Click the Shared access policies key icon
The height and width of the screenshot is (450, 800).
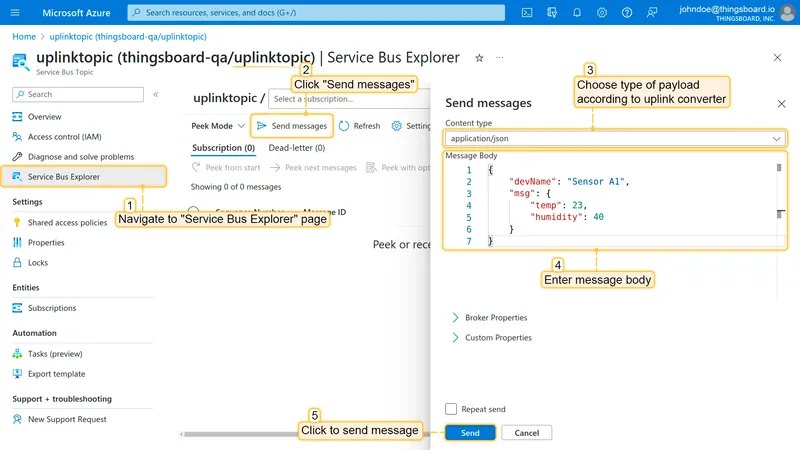click(17, 222)
